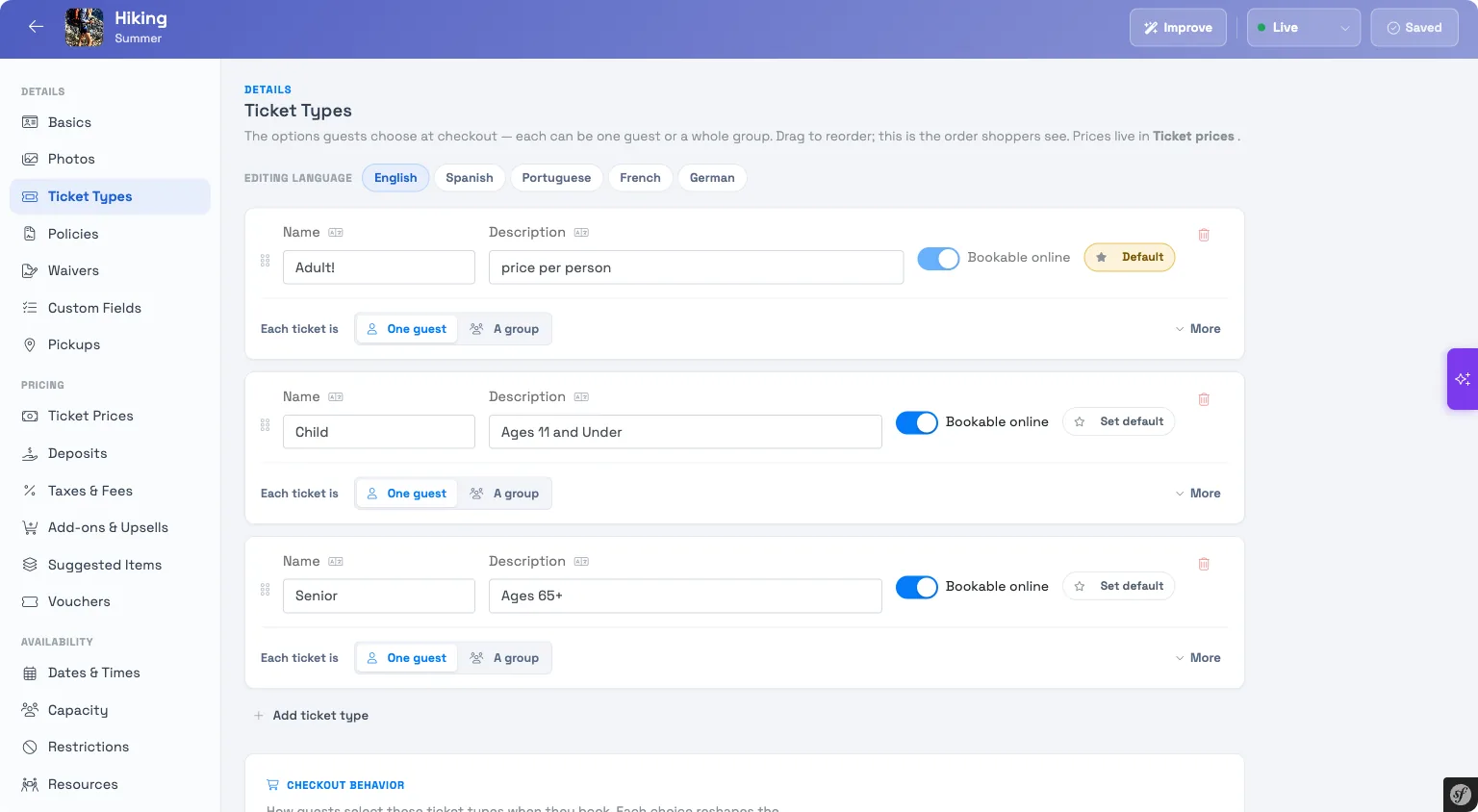
Task: Select One guest for Senior ticket
Action: pyautogui.click(x=407, y=658)
